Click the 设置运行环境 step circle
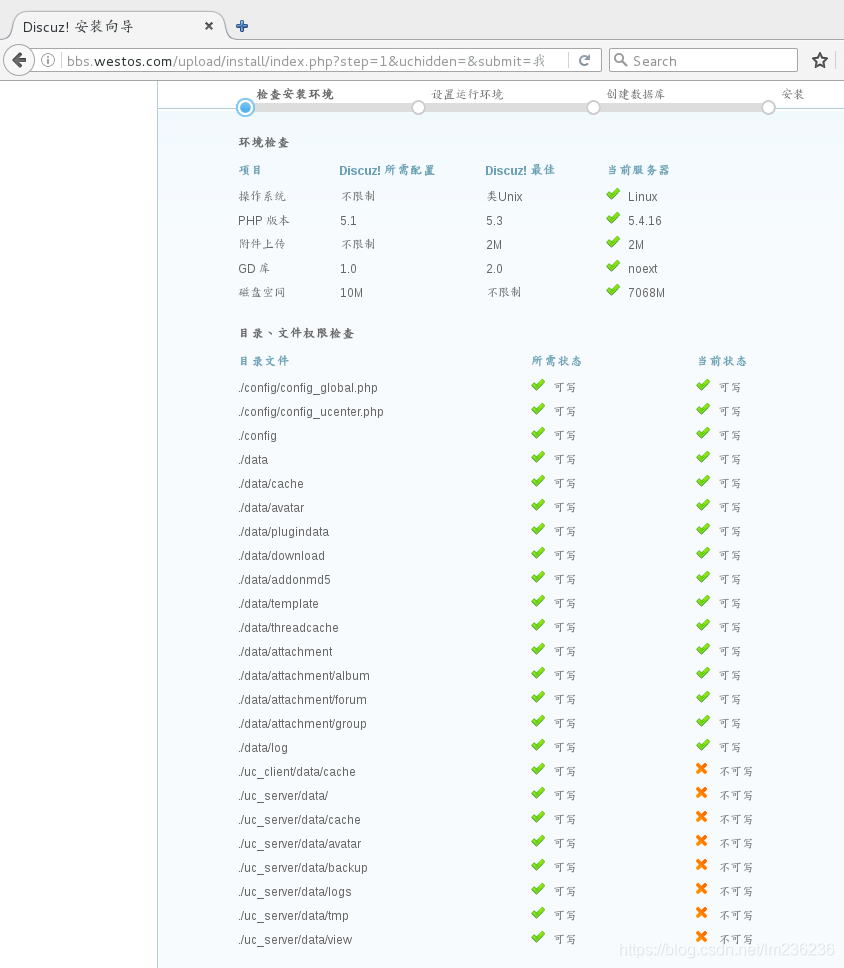The image size is (844, 968). pyautogui.click(x=418, y=107)
